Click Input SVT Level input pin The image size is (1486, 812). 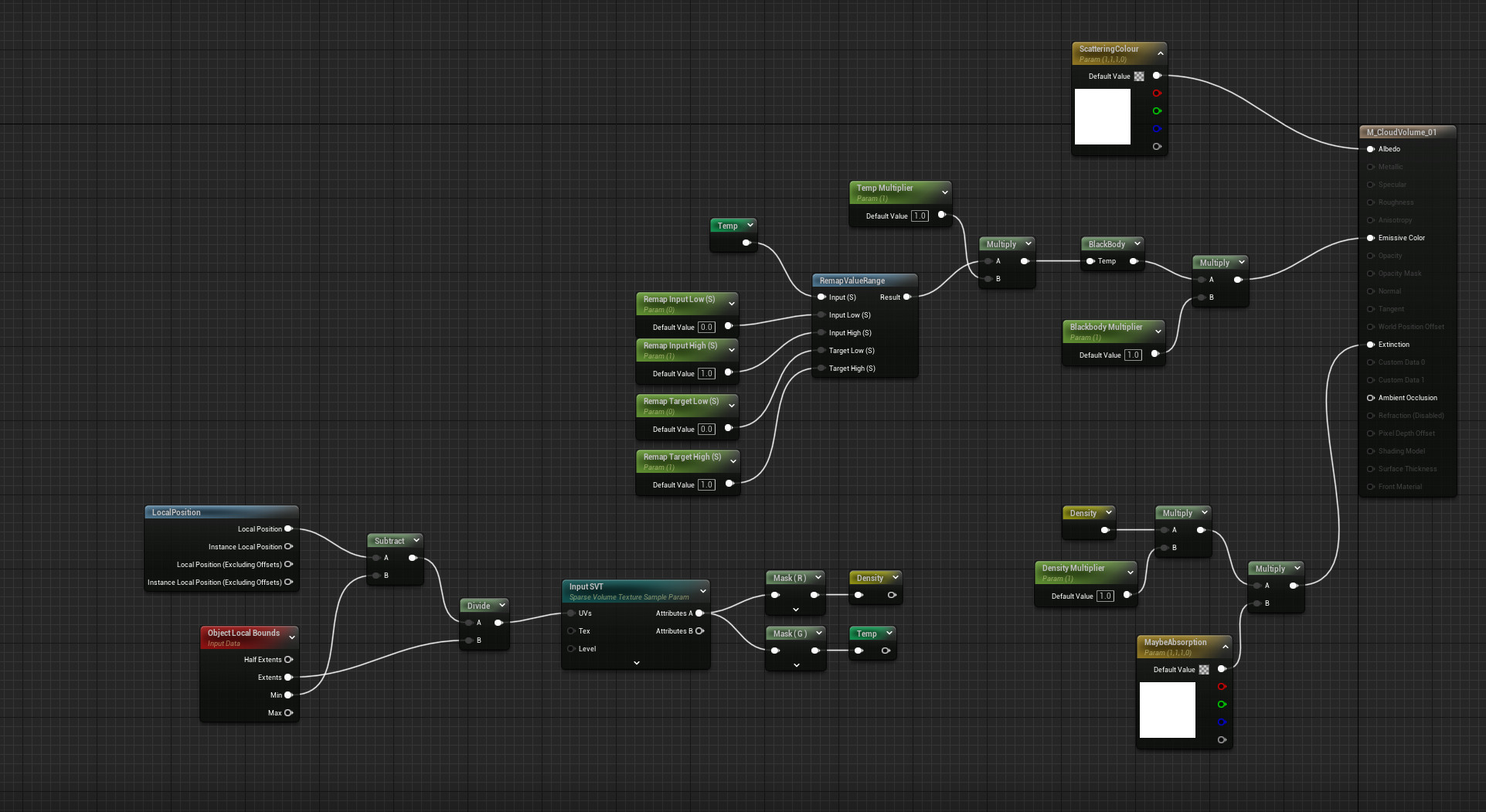tap(571, 649)
